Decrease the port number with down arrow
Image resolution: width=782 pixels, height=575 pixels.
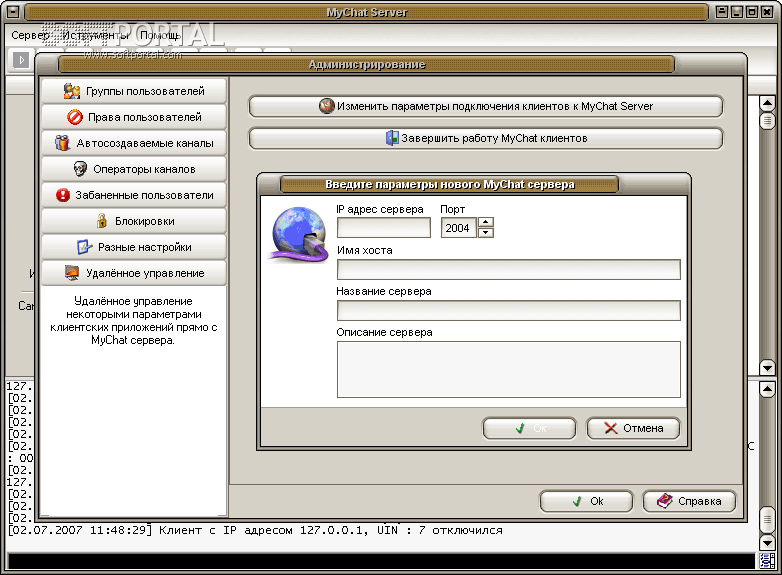coord(485,233)
